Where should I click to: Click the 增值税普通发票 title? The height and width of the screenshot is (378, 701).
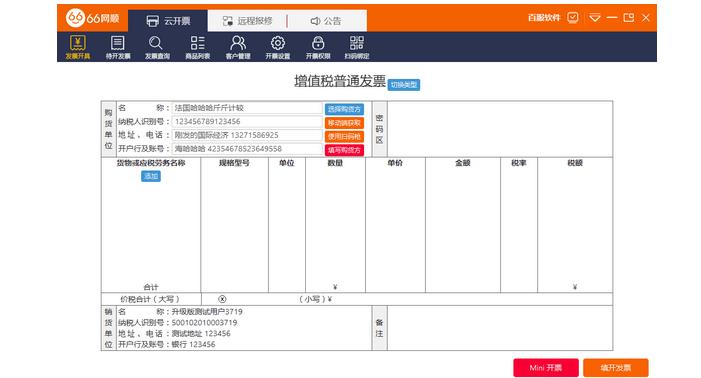pyautogui.click(x=340, y=81)
